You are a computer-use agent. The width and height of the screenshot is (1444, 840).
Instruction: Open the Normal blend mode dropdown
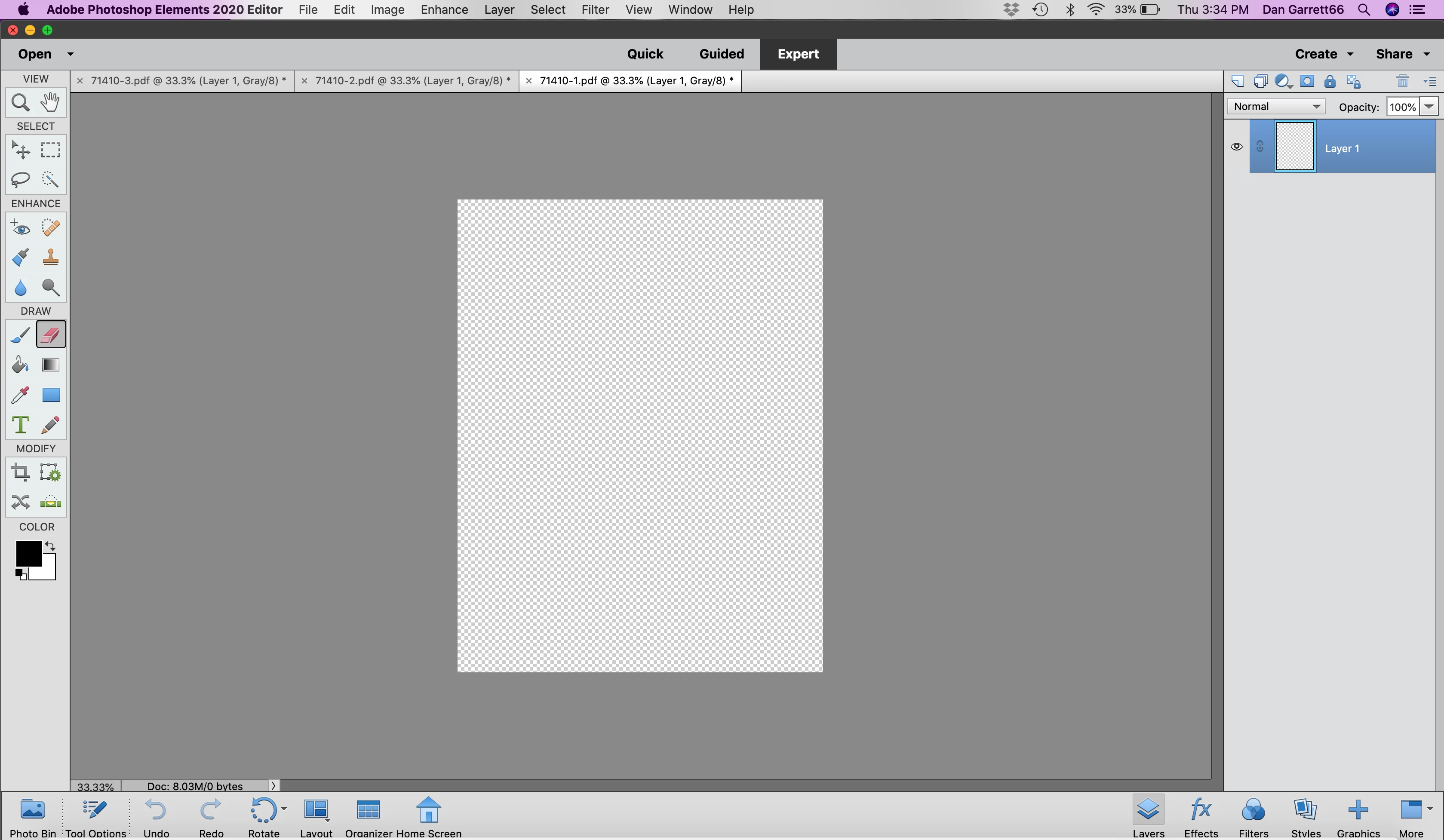(x=1276, y=107)
